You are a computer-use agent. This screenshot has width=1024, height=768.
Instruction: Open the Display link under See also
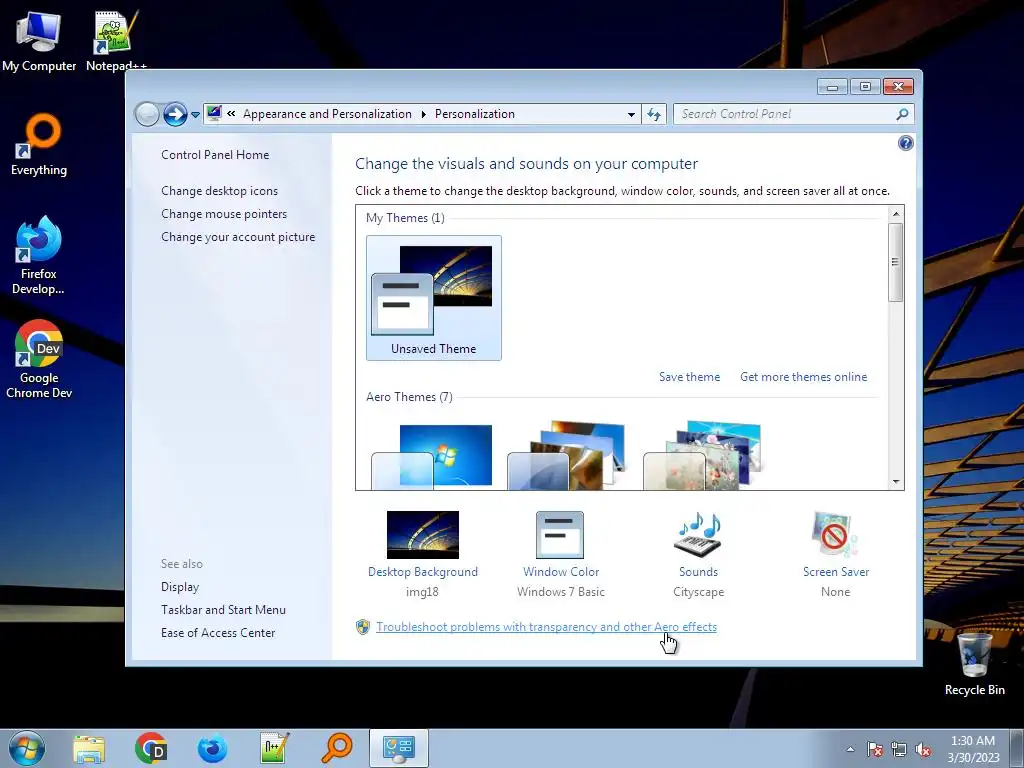point(180,586)
